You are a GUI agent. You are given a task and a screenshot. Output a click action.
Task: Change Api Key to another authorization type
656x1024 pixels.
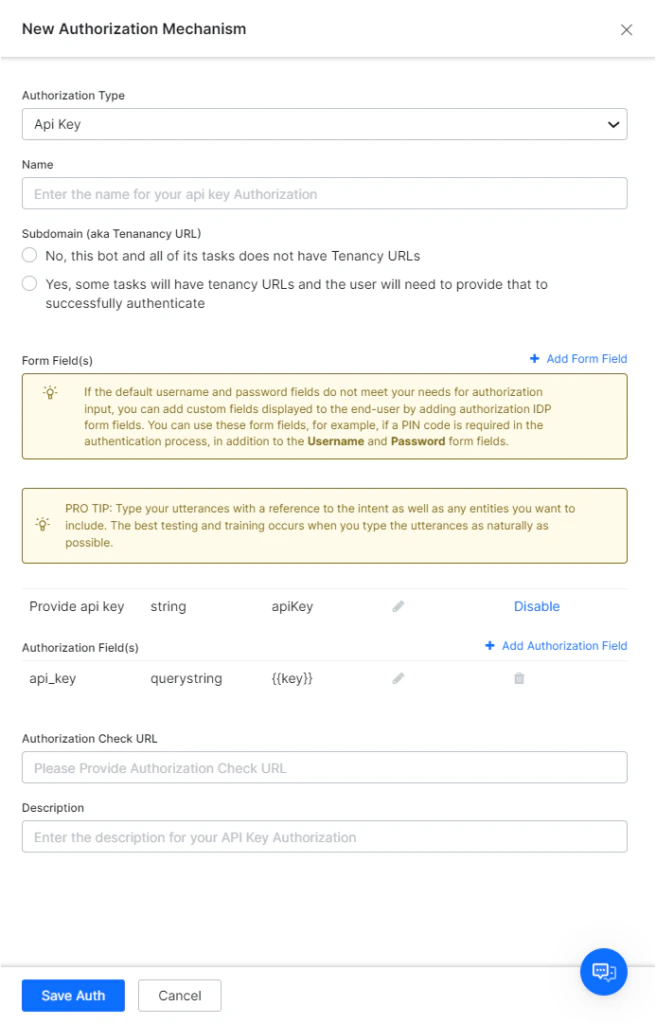324,124
